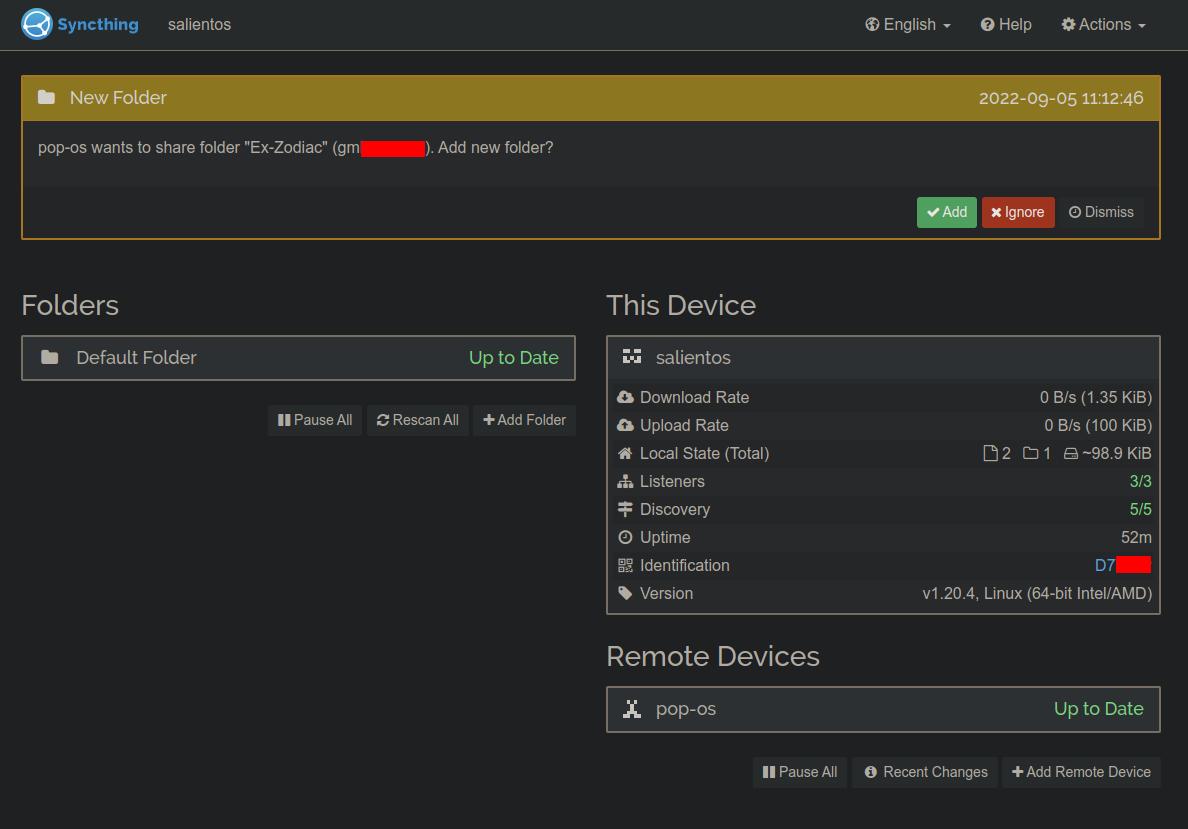Click the Download Rate cloud icon

click(x=625, y=397)
